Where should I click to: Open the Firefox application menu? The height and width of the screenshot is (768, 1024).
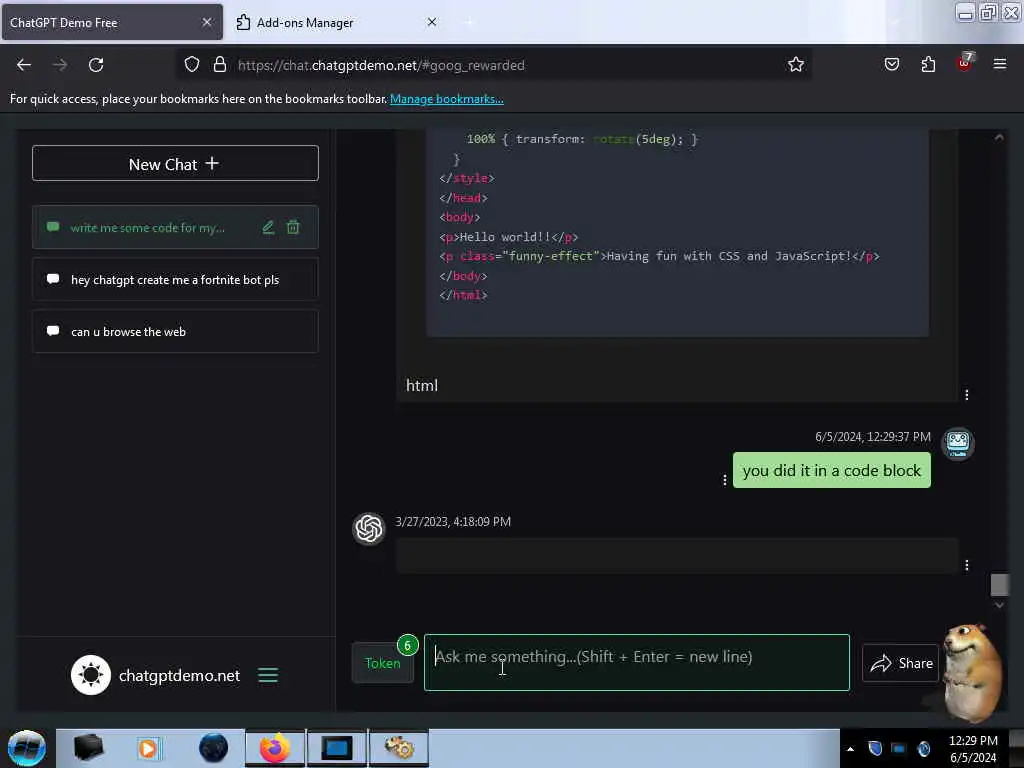click(999, 64)
